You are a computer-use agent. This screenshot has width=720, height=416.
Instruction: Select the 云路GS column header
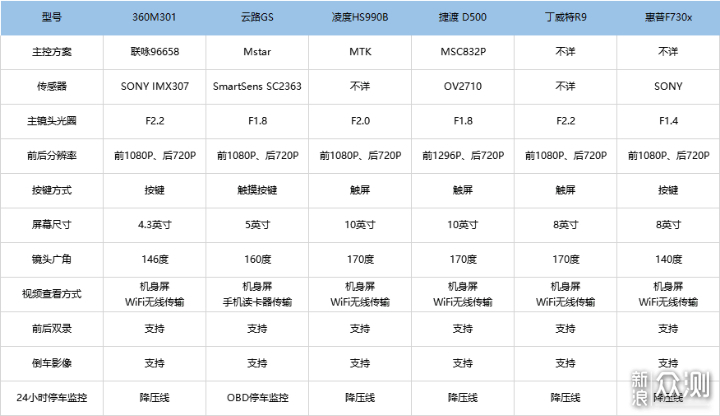click(257, 17)
